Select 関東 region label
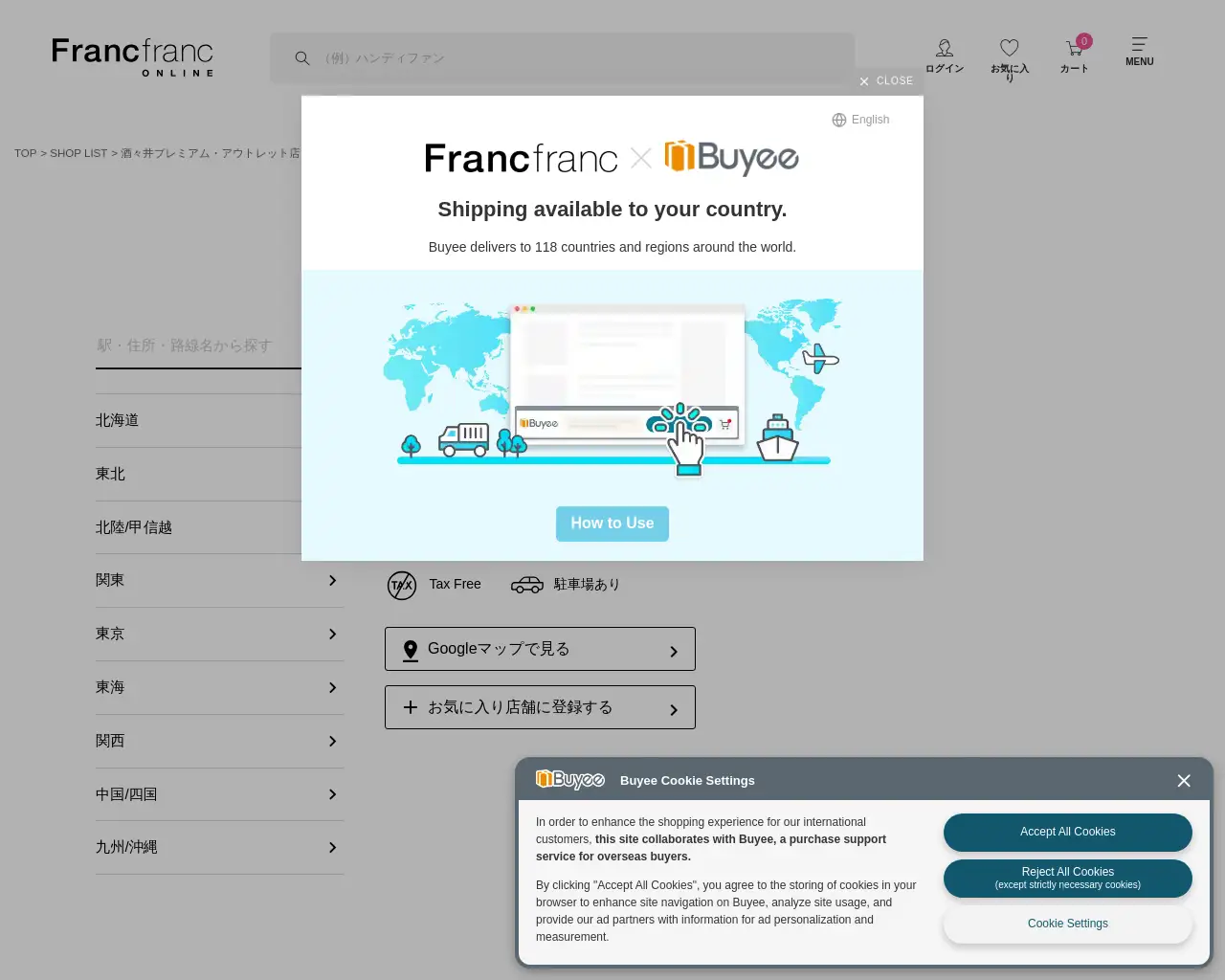This screenshot has height=980, width=1225. click(x=110, y=580)
